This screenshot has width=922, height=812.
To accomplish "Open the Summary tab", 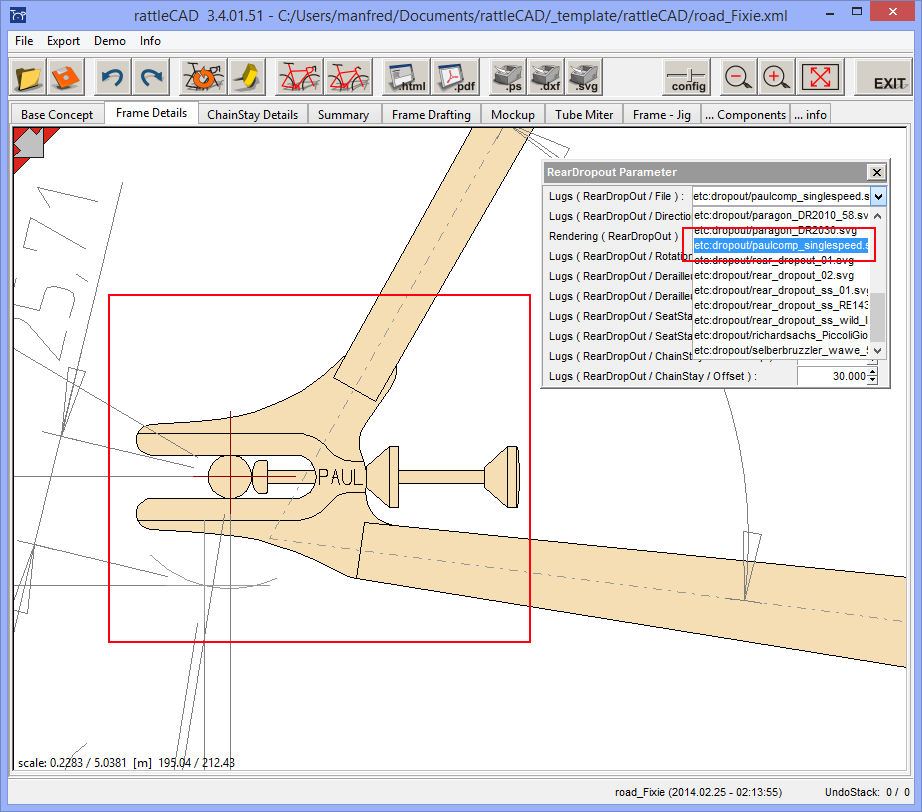I will tap(343, 115).
